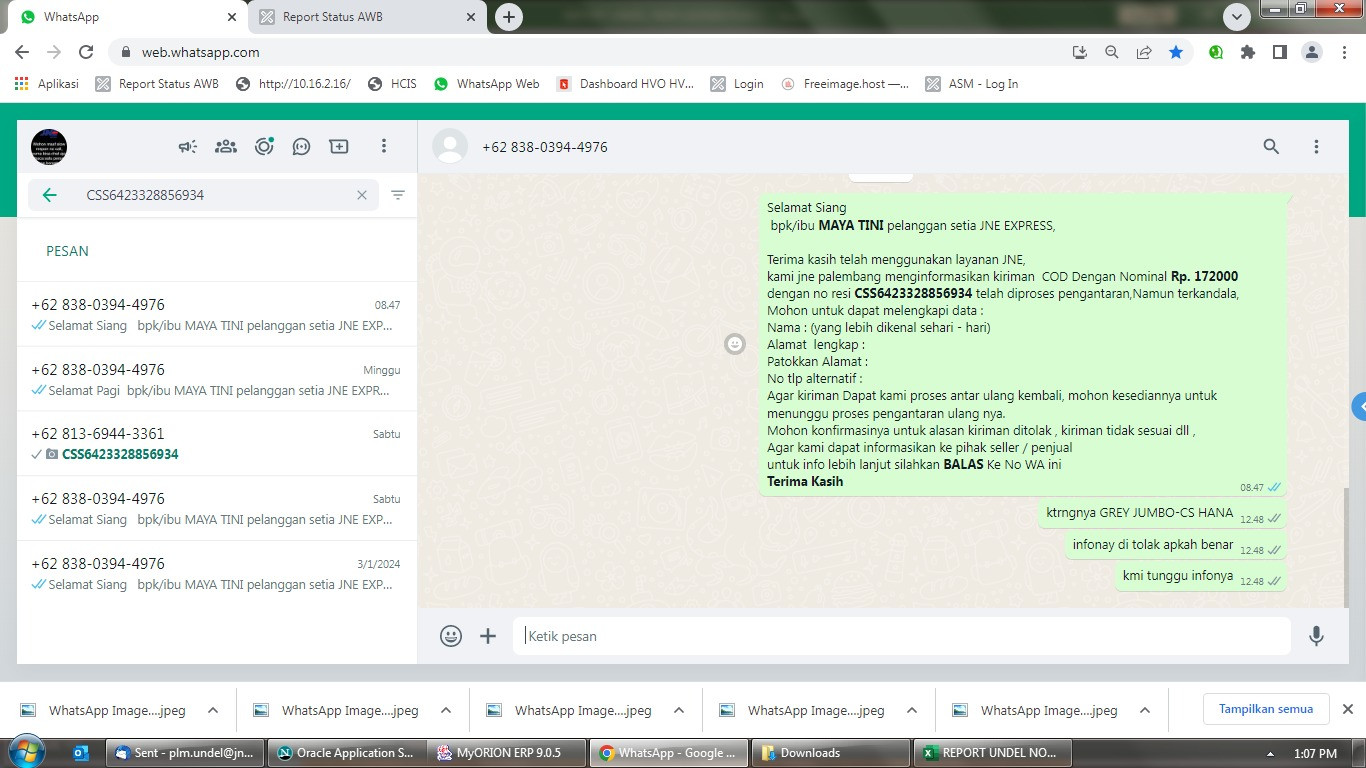Switch to the Excel REPORT UNDEL taskbar item
Viewport: 1366px width, 768px height.
point(991,753)
